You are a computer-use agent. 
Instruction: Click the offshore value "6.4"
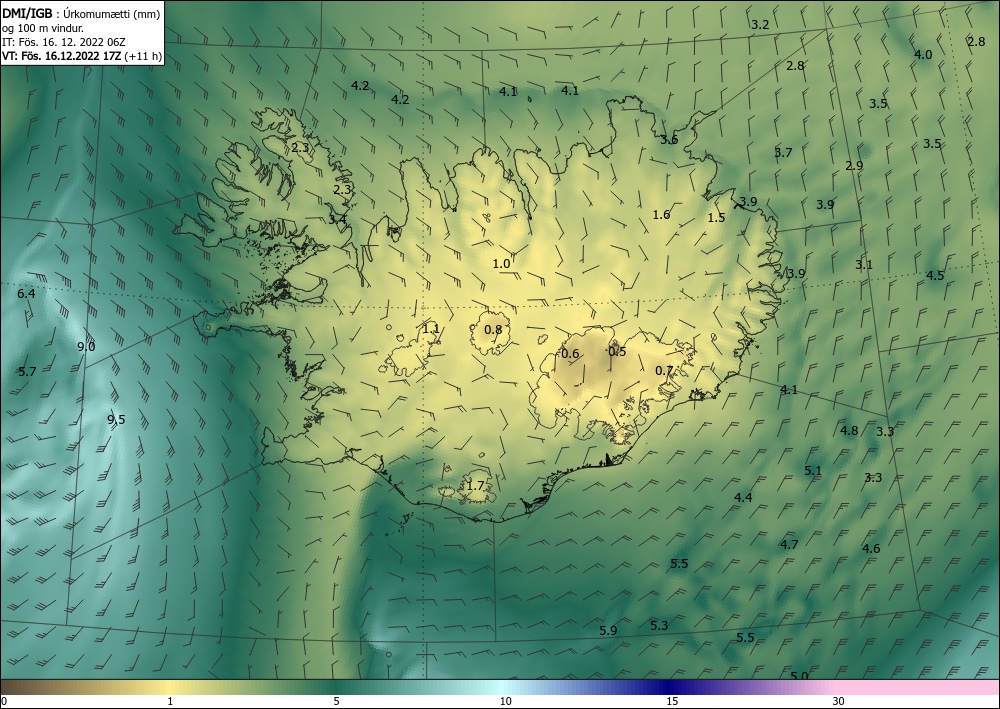click(26, 294)
